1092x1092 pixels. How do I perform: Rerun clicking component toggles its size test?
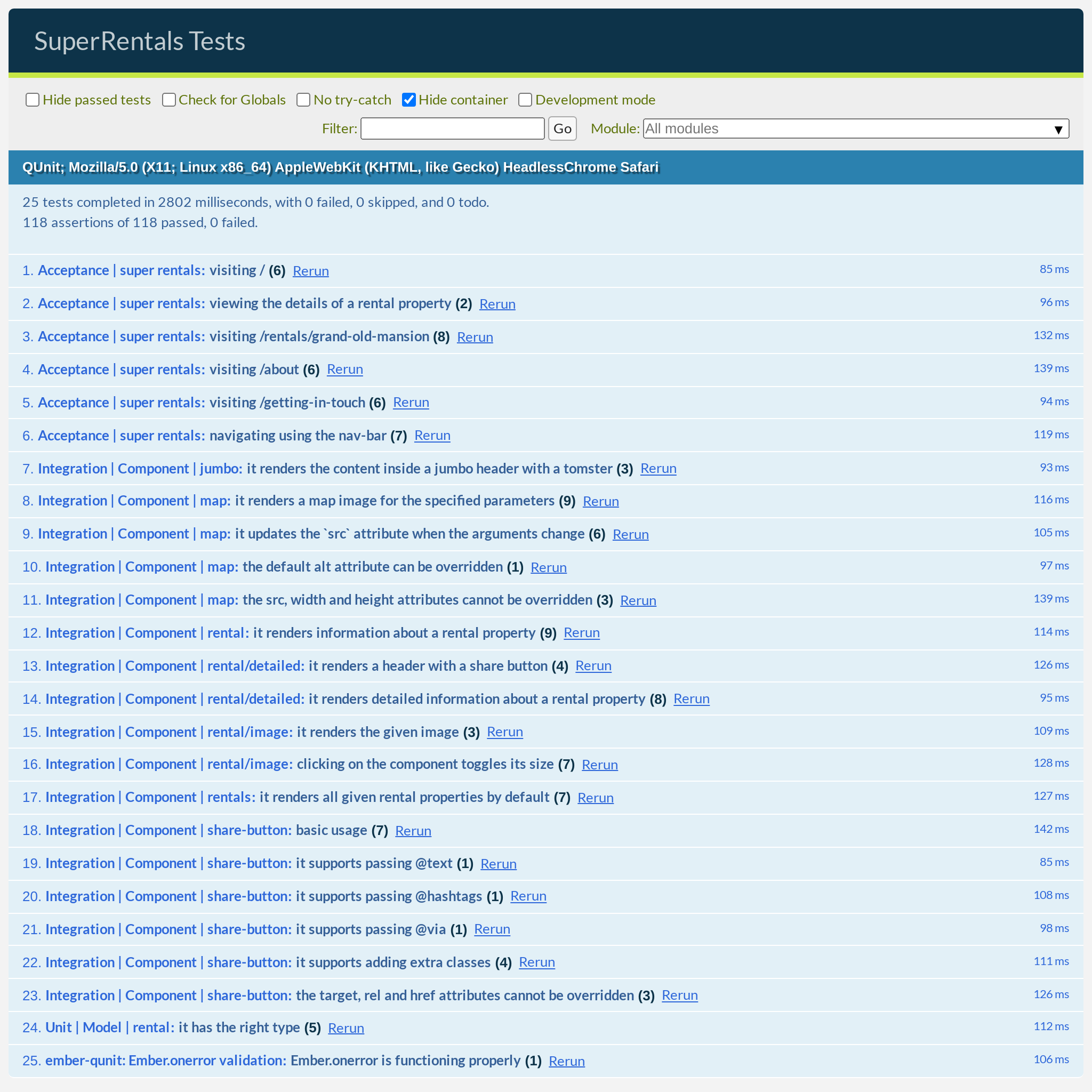coord(600,765)
